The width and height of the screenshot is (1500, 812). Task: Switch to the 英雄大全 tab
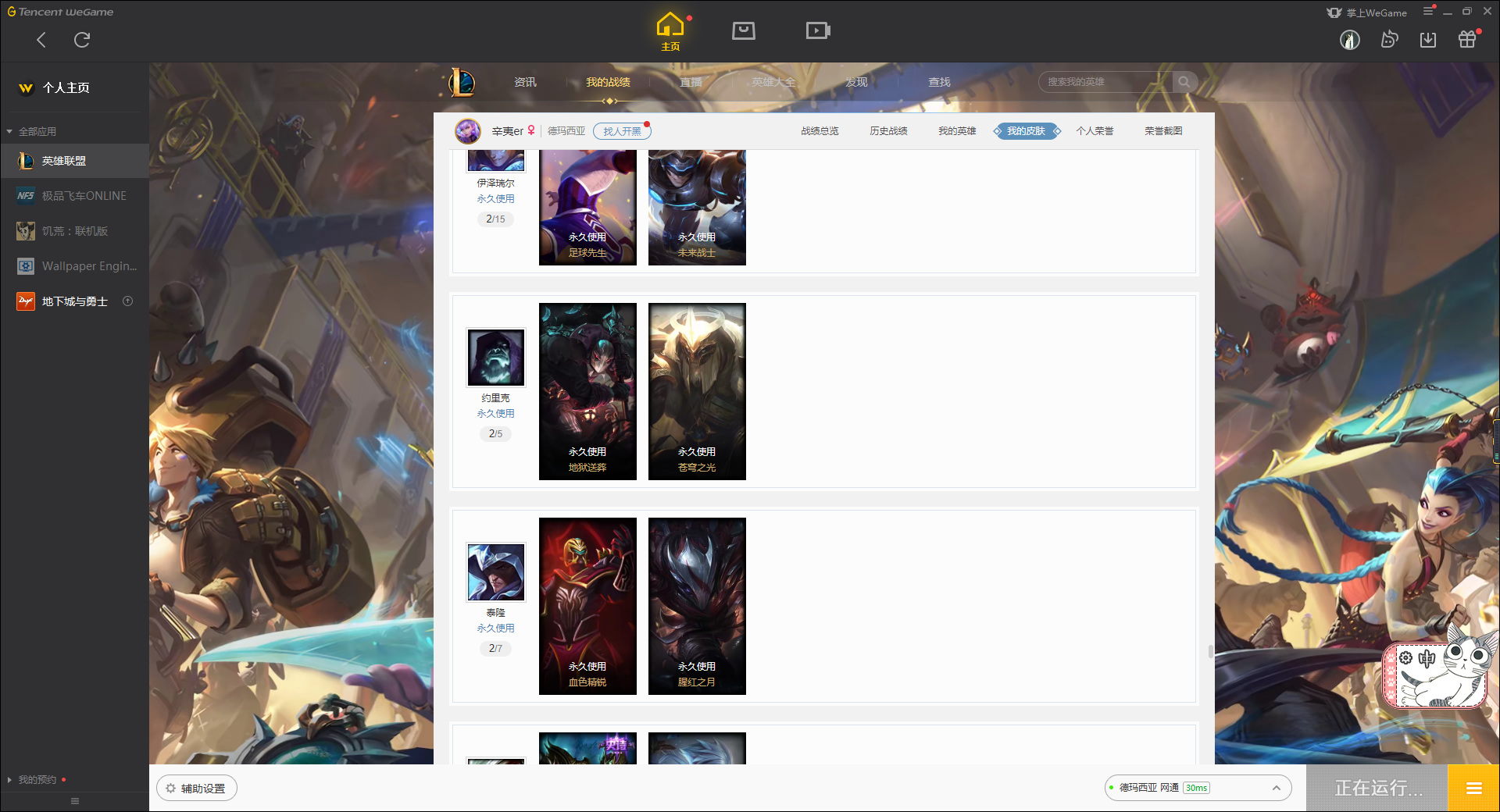pyautogui.click(x=773, y=82)
